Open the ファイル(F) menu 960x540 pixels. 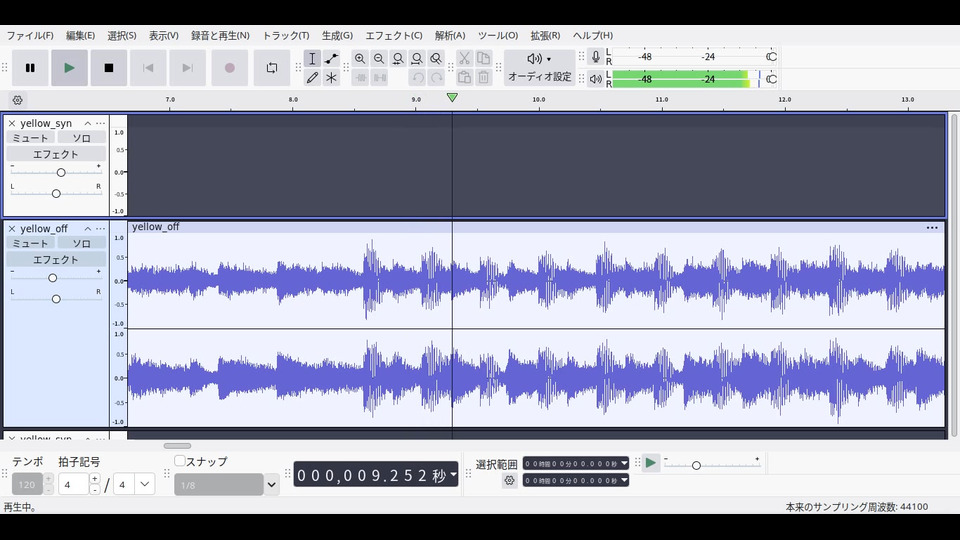pos(30,35)
